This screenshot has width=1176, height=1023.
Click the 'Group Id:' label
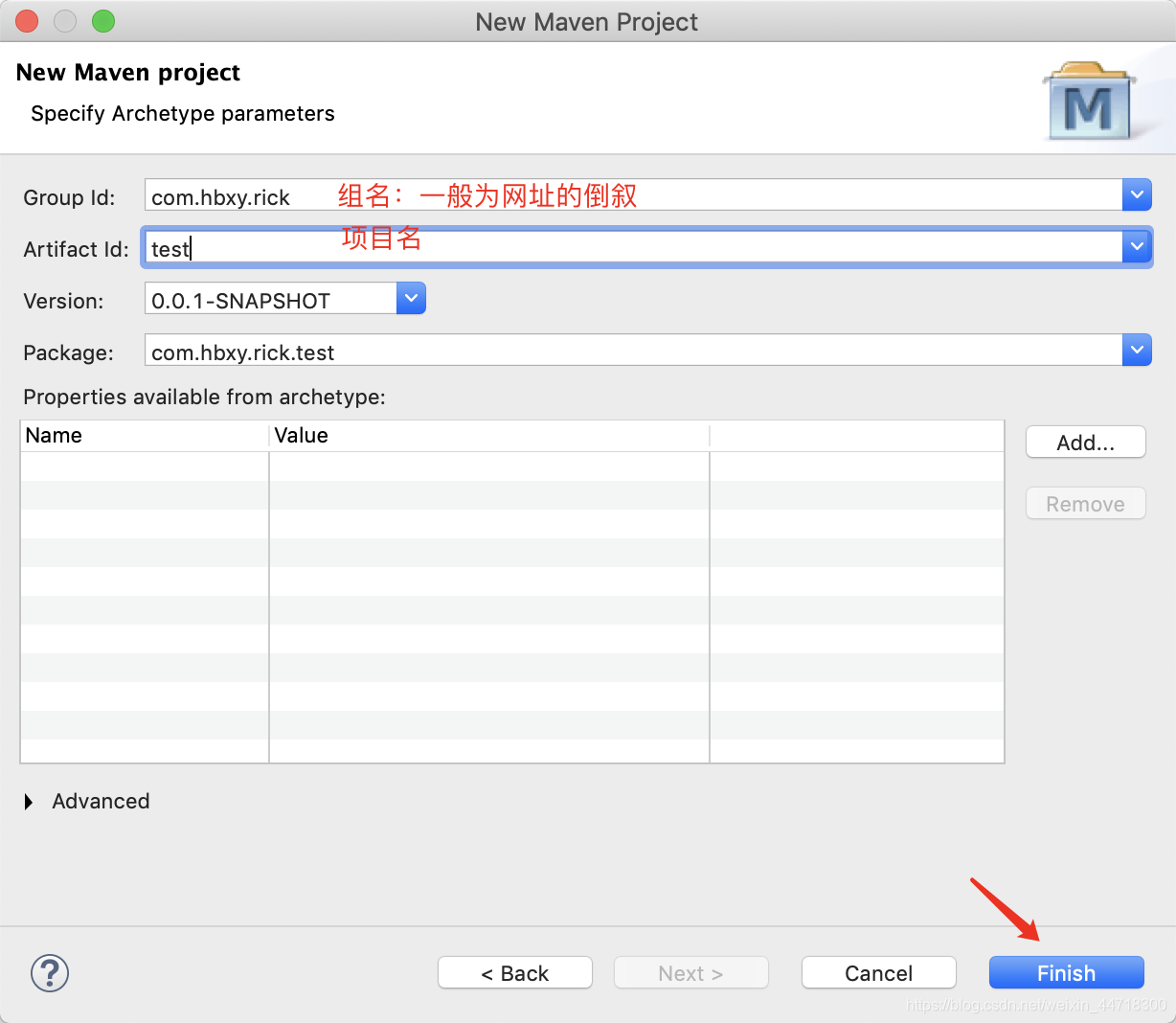click(69, 197)
